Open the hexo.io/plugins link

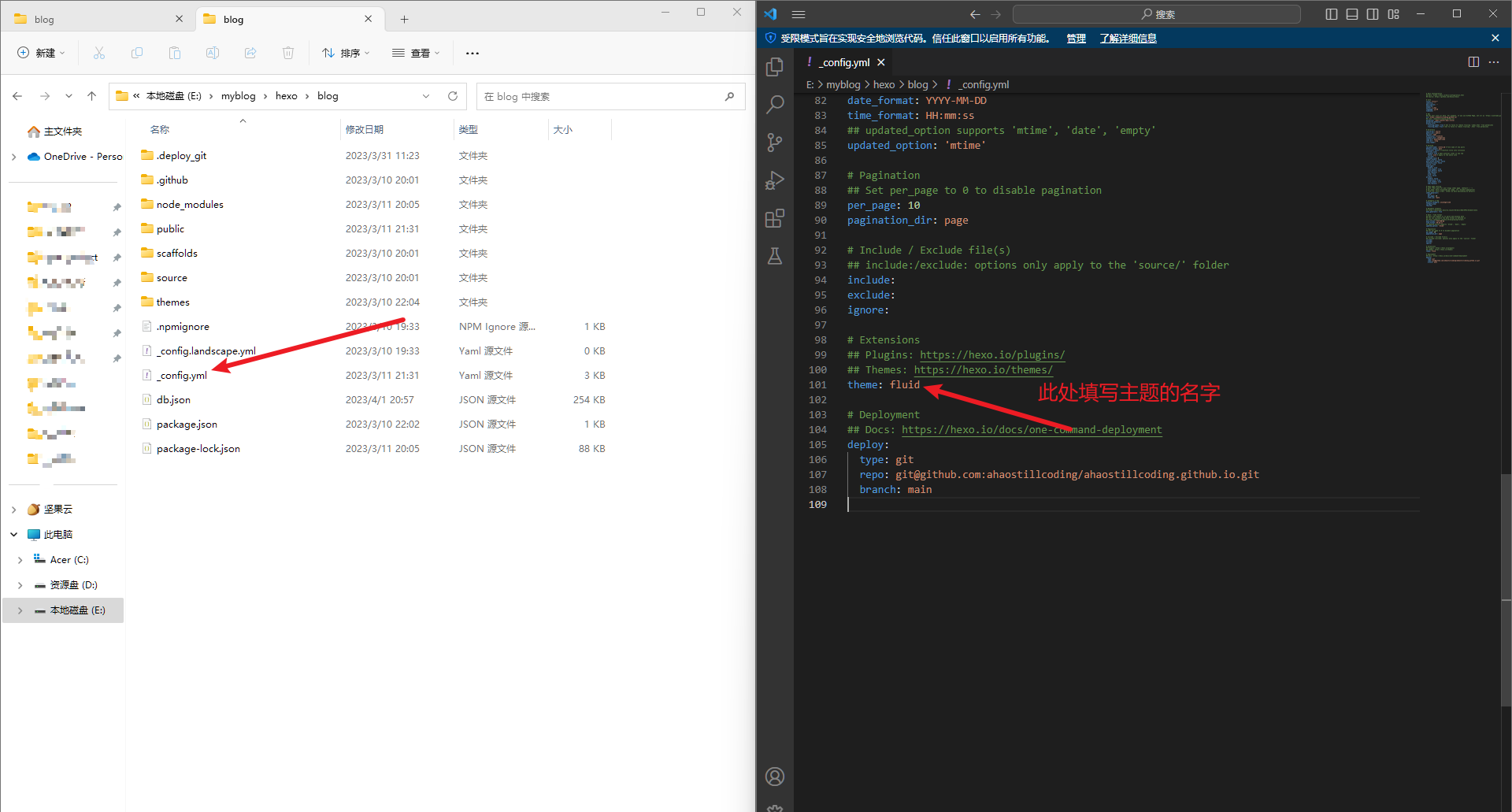[992, 355]
